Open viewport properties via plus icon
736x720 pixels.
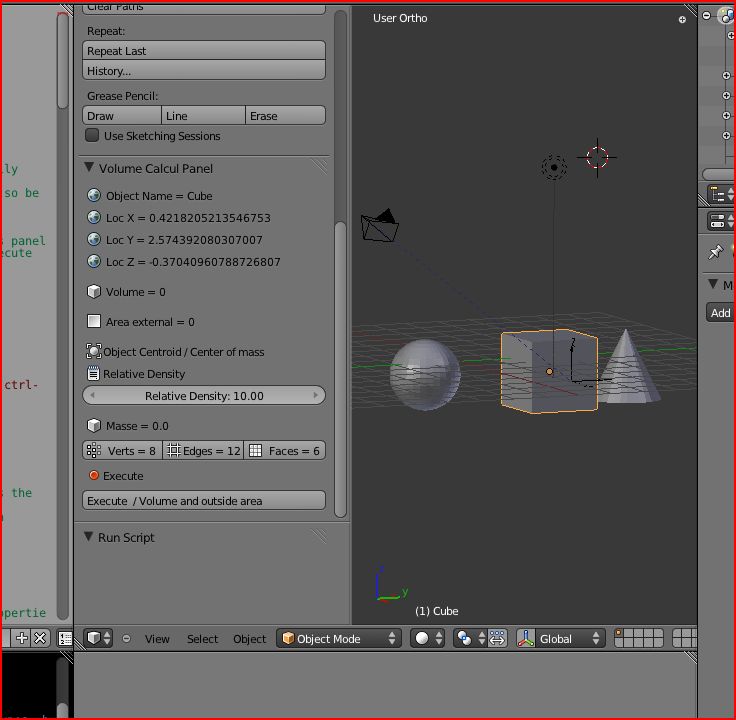[x=682, y=19]
